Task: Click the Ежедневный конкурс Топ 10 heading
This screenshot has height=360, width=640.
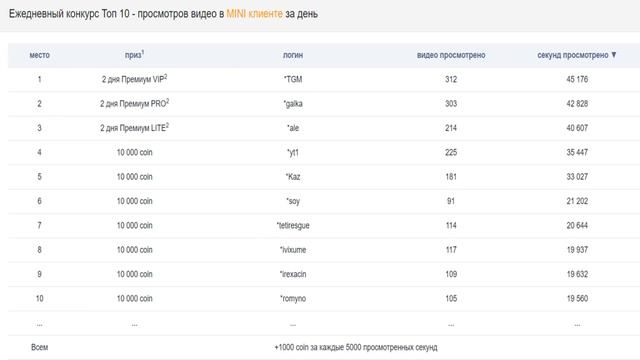Action: click(163, 14)
